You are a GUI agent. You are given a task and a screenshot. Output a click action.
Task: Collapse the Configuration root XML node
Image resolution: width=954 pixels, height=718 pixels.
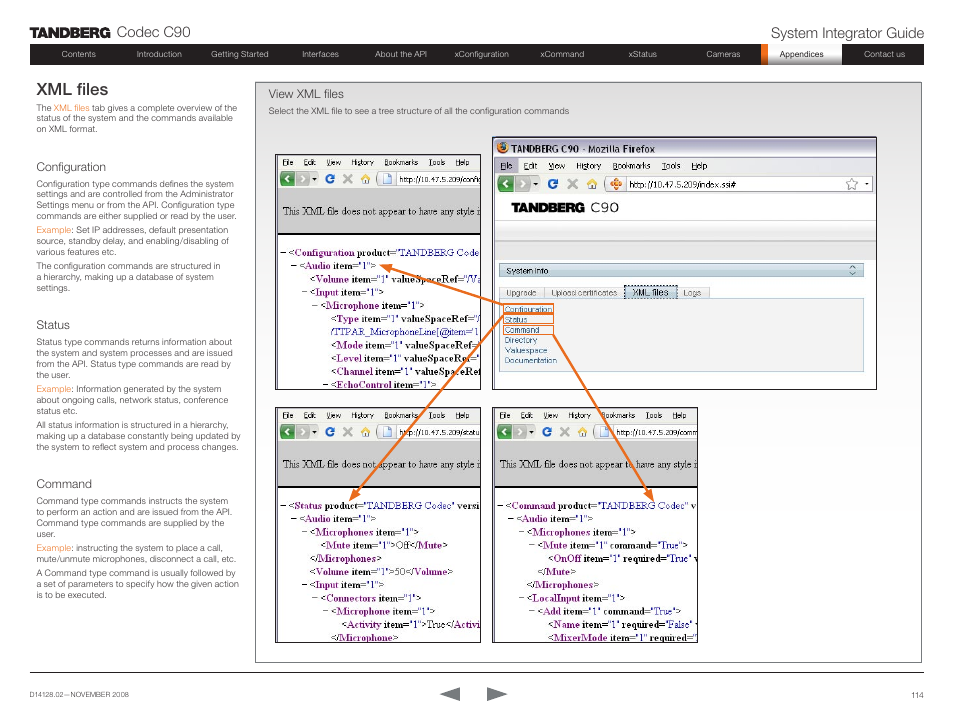point(283,253)
